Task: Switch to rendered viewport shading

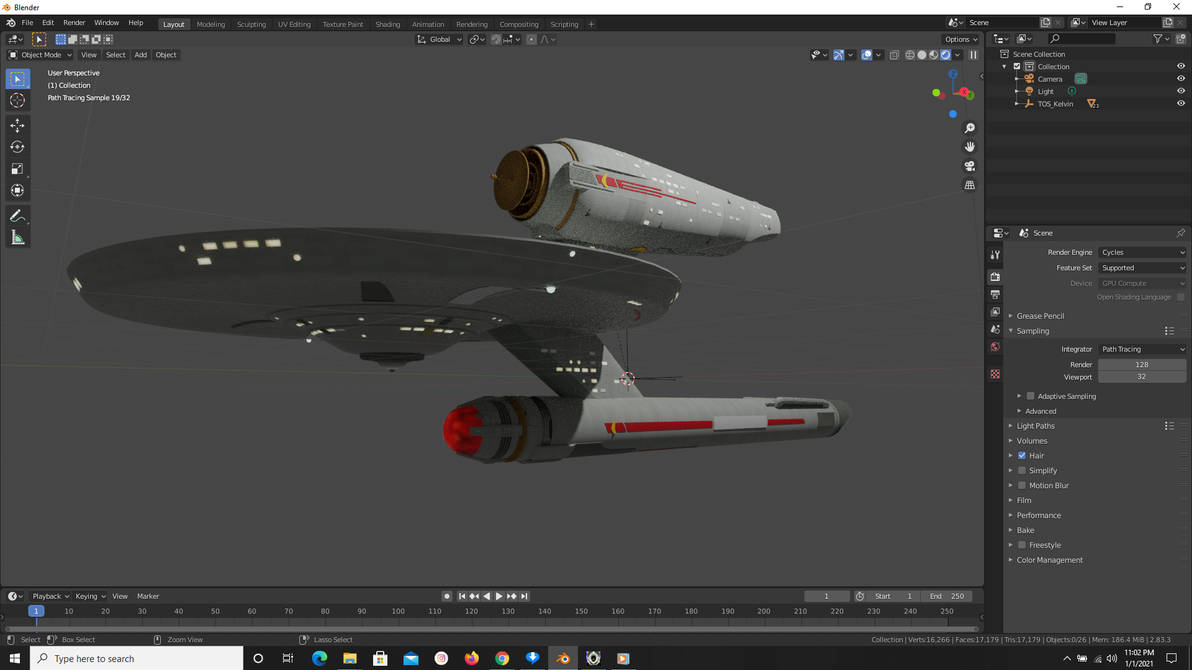Action: coord(945,55)
